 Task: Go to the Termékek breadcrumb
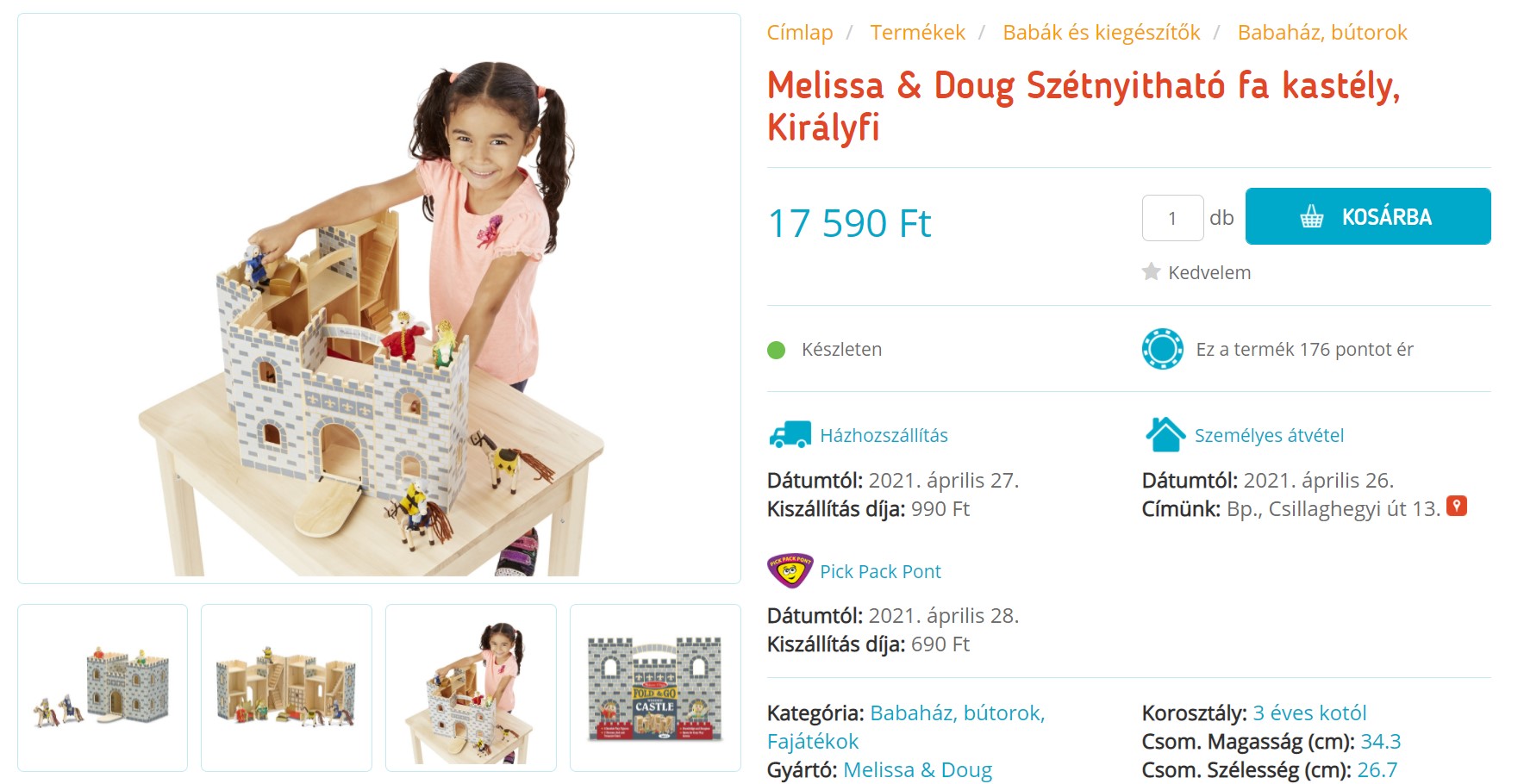[917, 33]
